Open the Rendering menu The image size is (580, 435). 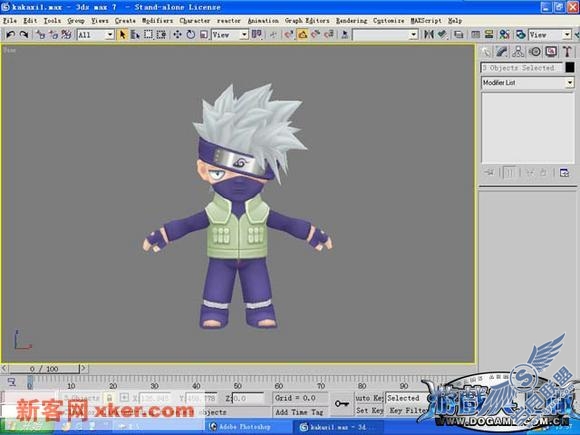pos(351,21)
